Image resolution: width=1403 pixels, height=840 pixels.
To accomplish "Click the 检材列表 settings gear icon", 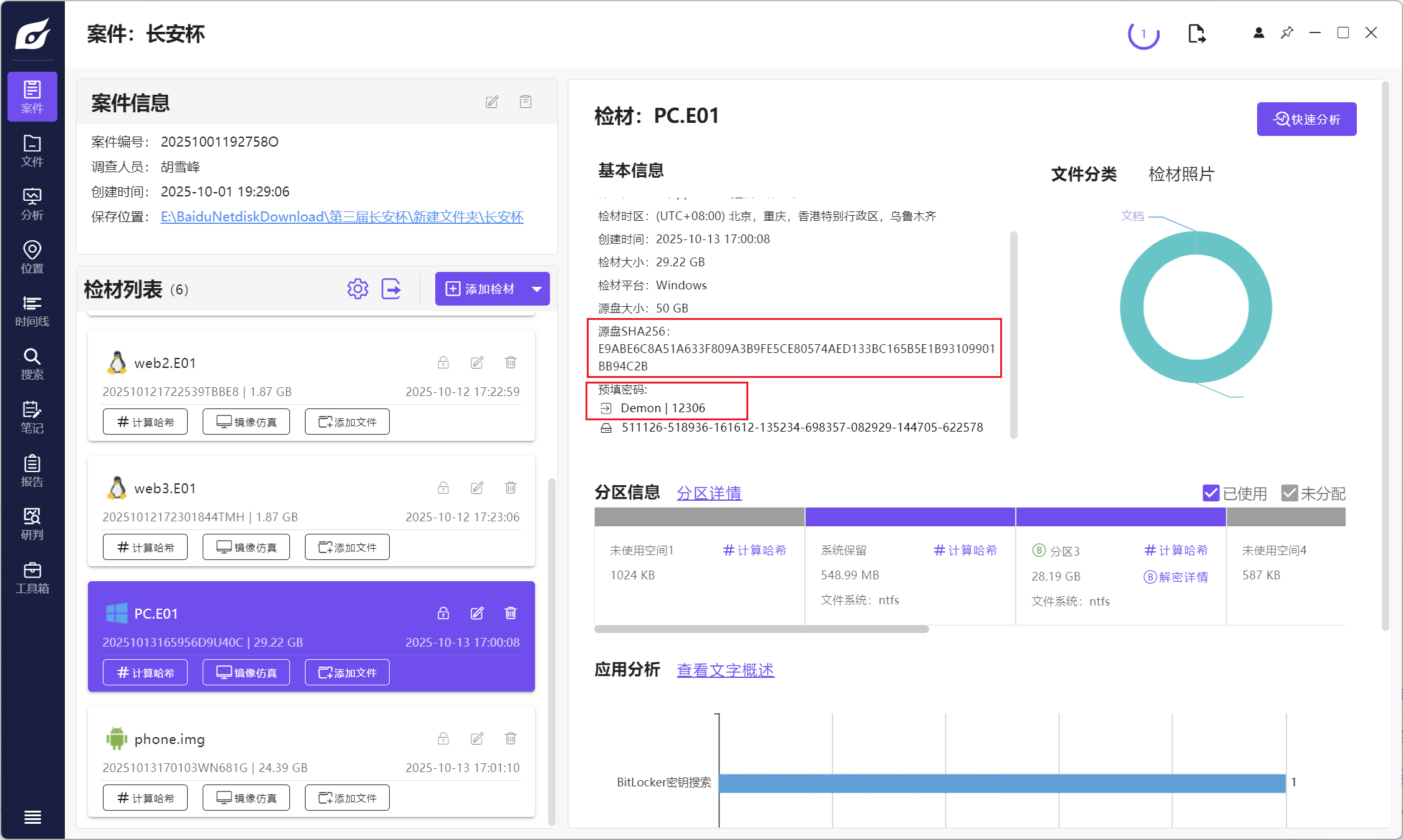I will [358, 289].
